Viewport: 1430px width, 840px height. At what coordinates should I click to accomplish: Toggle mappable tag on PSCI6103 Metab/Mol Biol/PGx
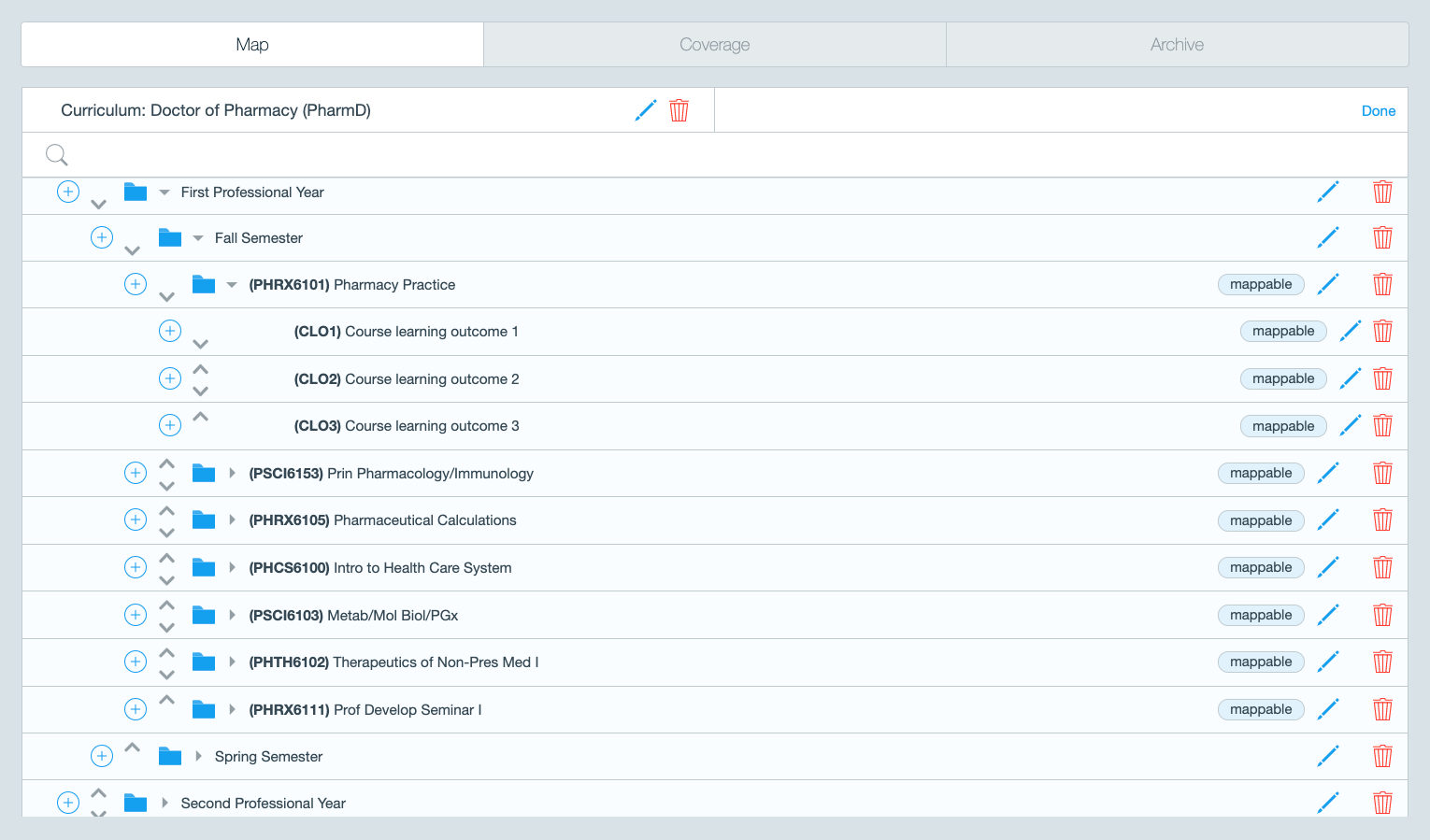tap(1261, 615)
